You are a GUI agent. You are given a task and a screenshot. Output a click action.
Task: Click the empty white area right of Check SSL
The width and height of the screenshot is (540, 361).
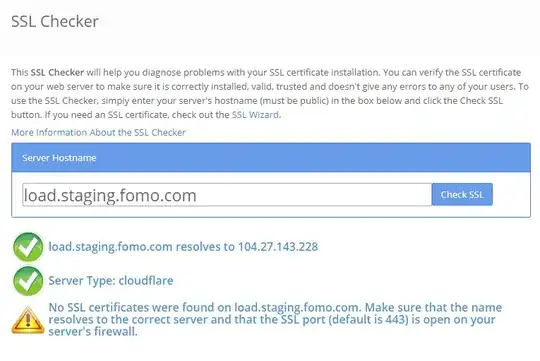point(511,195)
